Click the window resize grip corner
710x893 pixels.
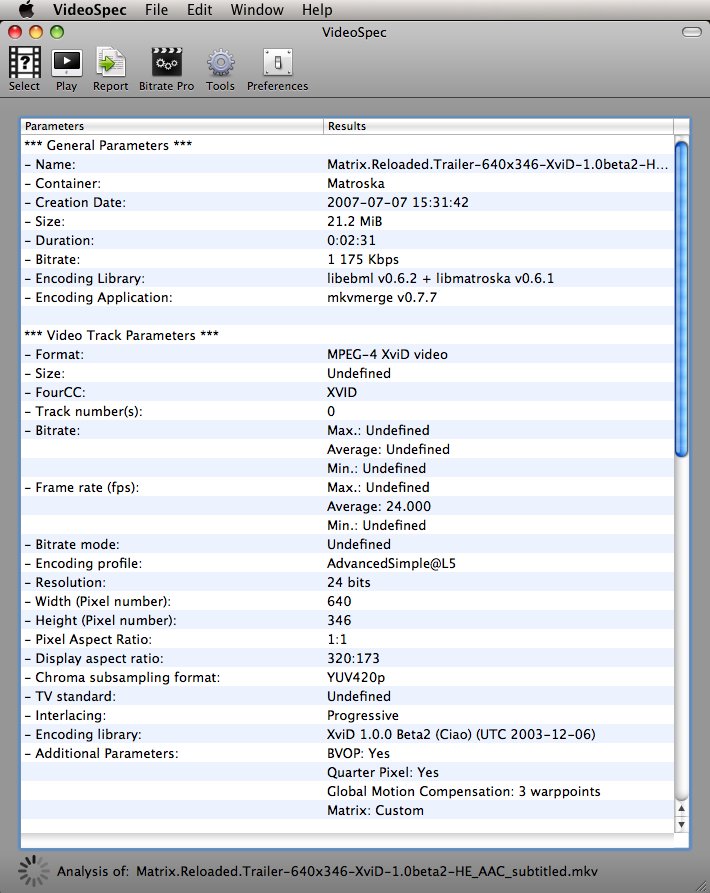tap(700, 884)
